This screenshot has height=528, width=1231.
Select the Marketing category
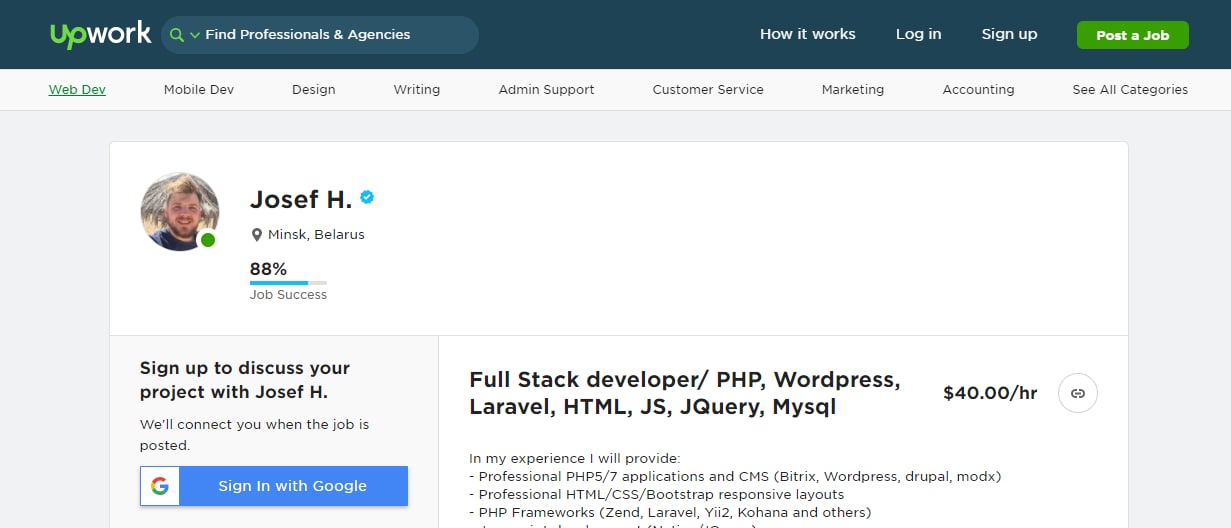pos(853,89)
